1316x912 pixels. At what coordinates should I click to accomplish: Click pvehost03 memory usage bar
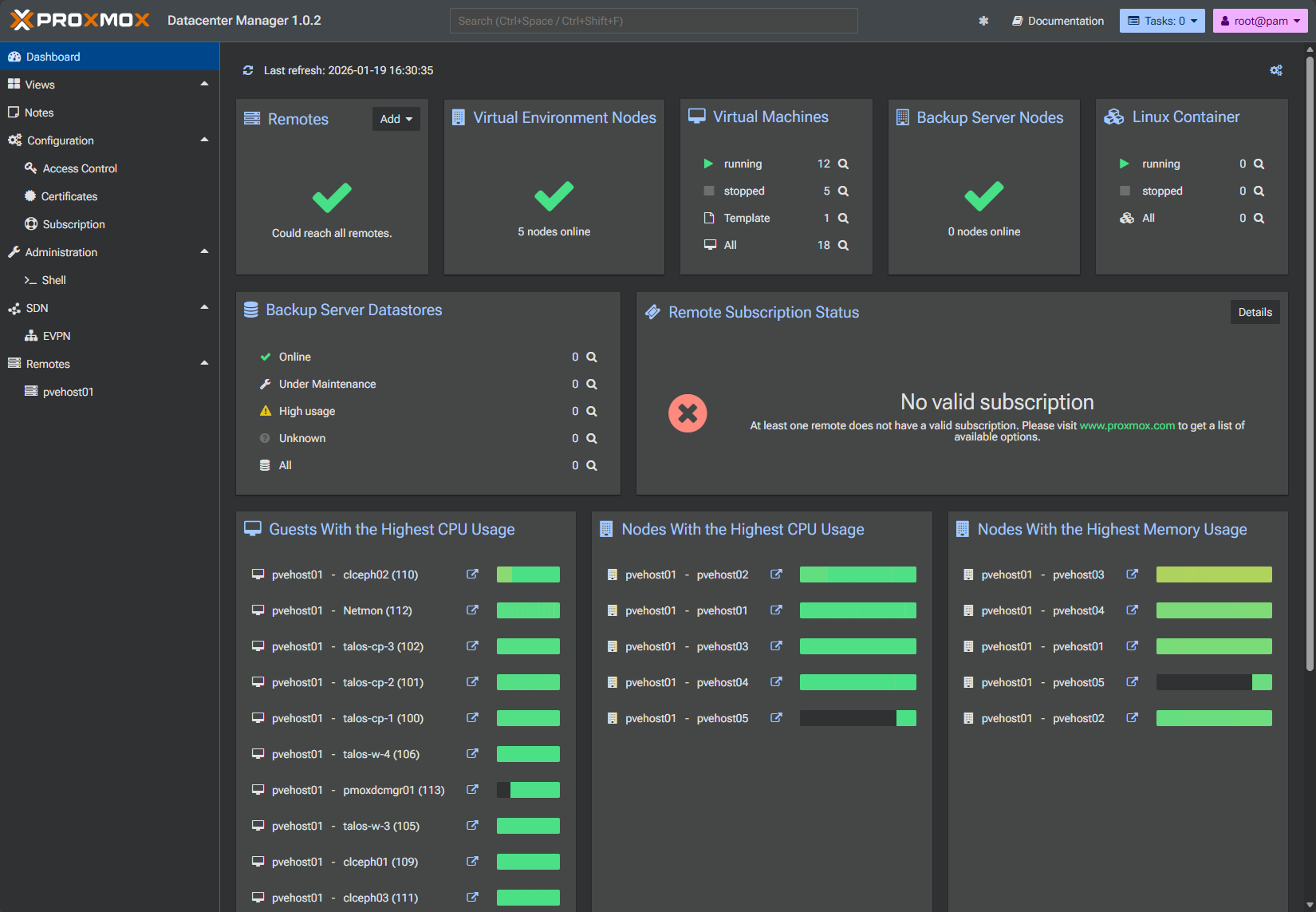(1214, 574)
